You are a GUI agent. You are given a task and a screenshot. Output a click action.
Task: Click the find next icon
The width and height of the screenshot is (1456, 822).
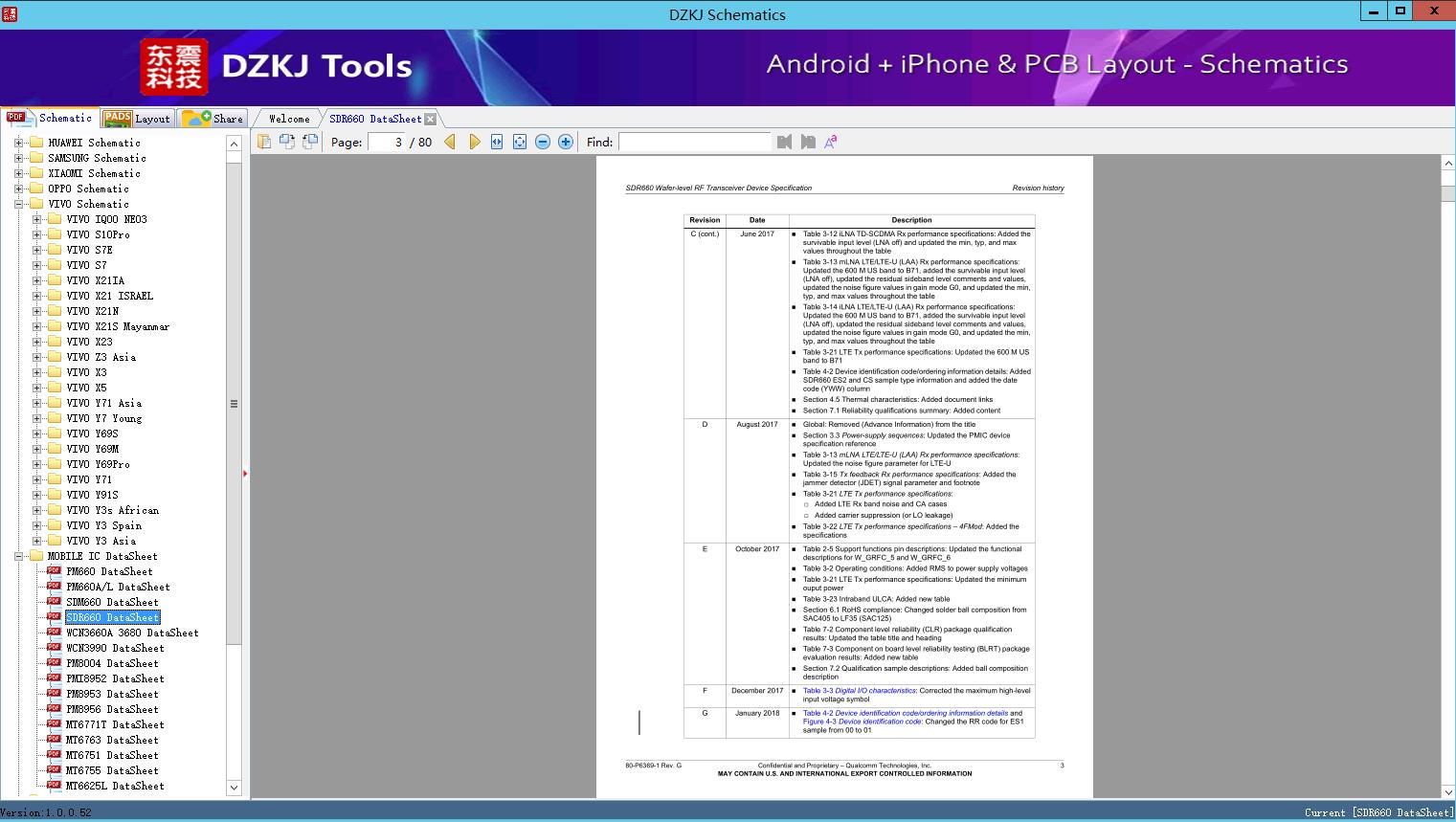coord(808,143)
